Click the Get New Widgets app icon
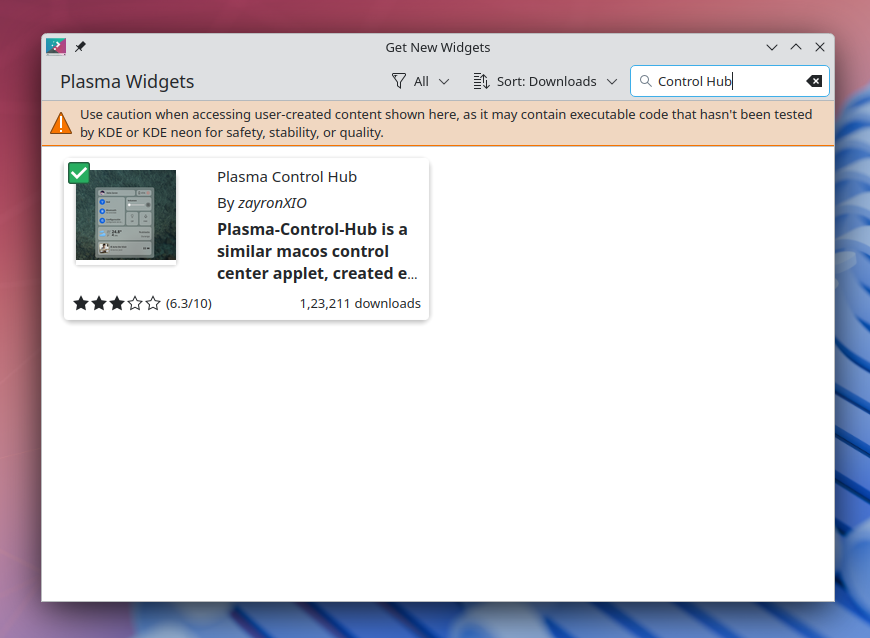The image size is (870, 638). point(56,47)
